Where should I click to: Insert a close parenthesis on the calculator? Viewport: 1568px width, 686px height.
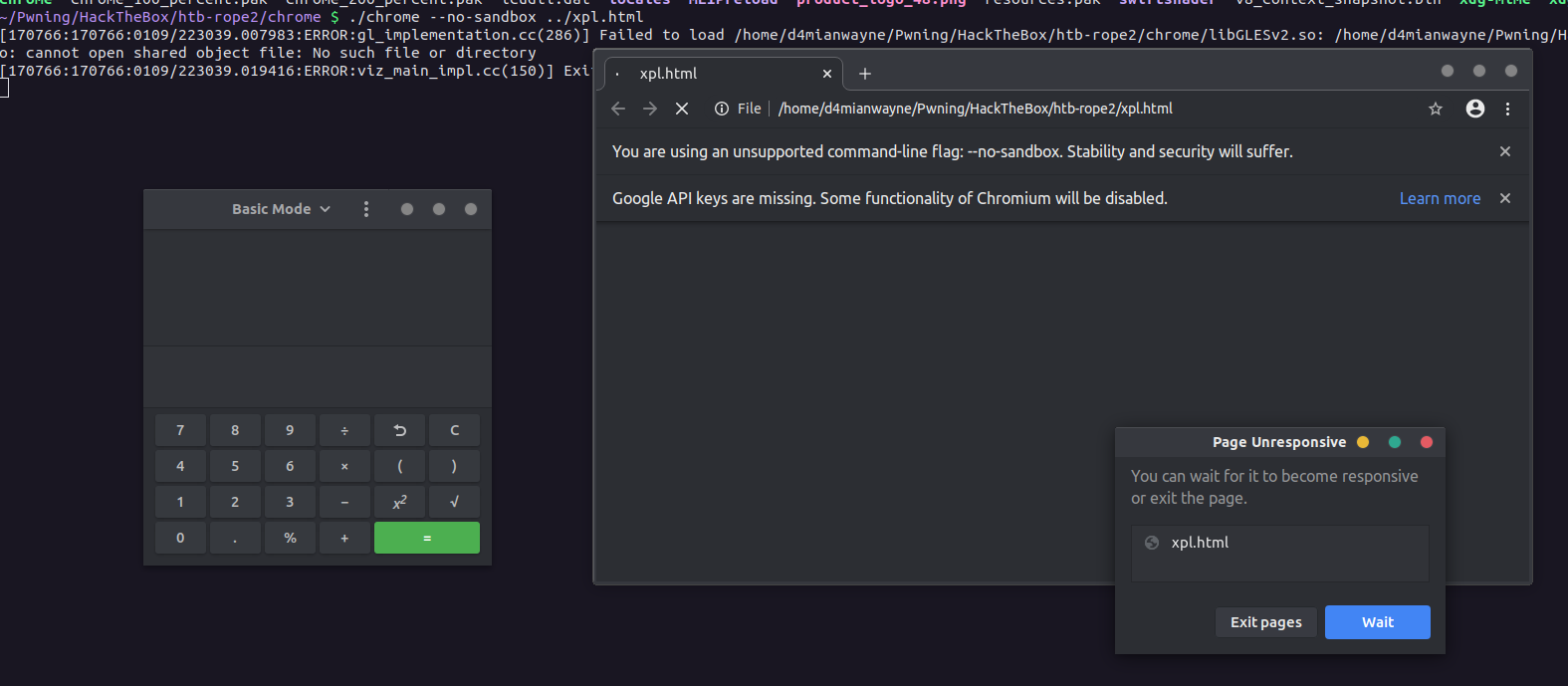click(454, 466)
